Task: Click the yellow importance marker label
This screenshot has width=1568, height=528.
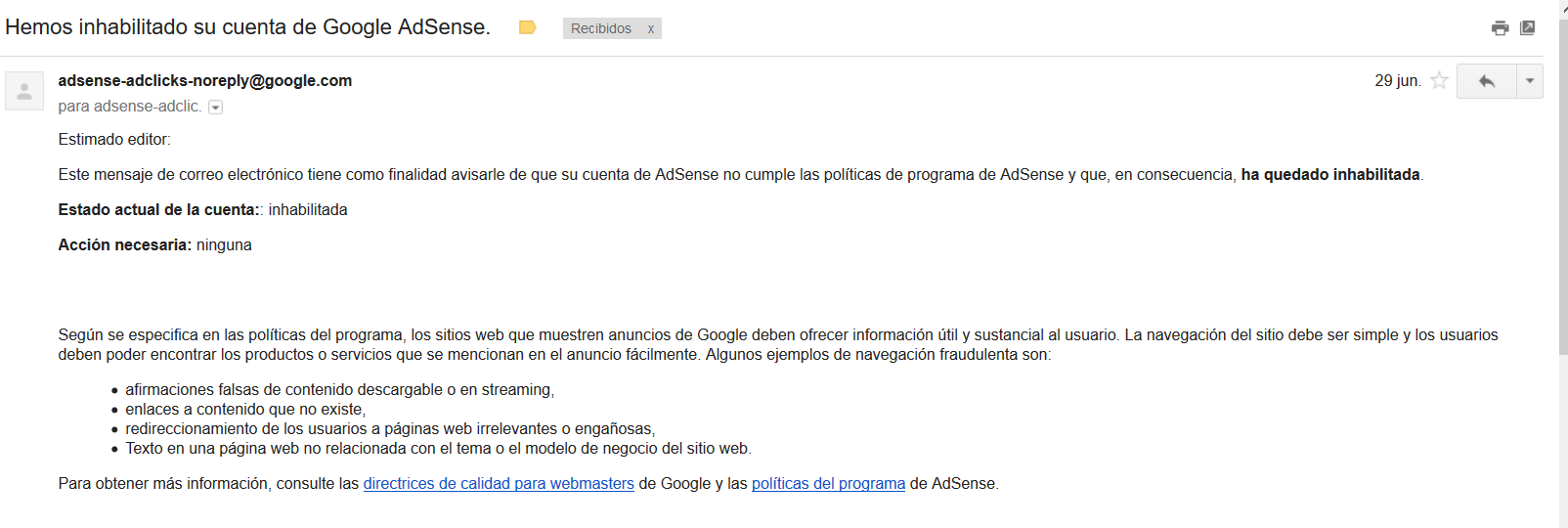Action: (527, 27)
